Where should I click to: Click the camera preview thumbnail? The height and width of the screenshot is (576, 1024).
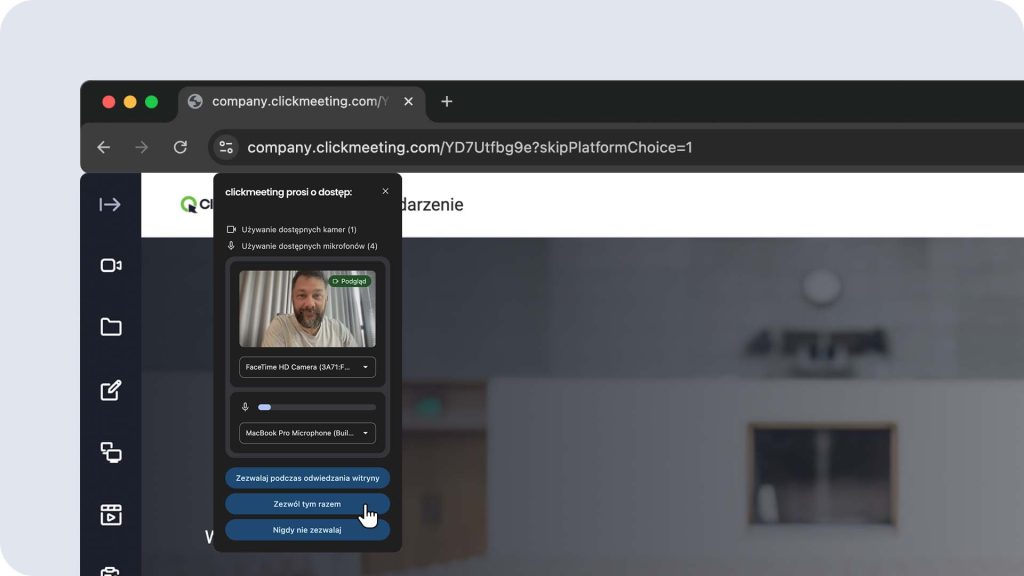(x=307, y=309)
